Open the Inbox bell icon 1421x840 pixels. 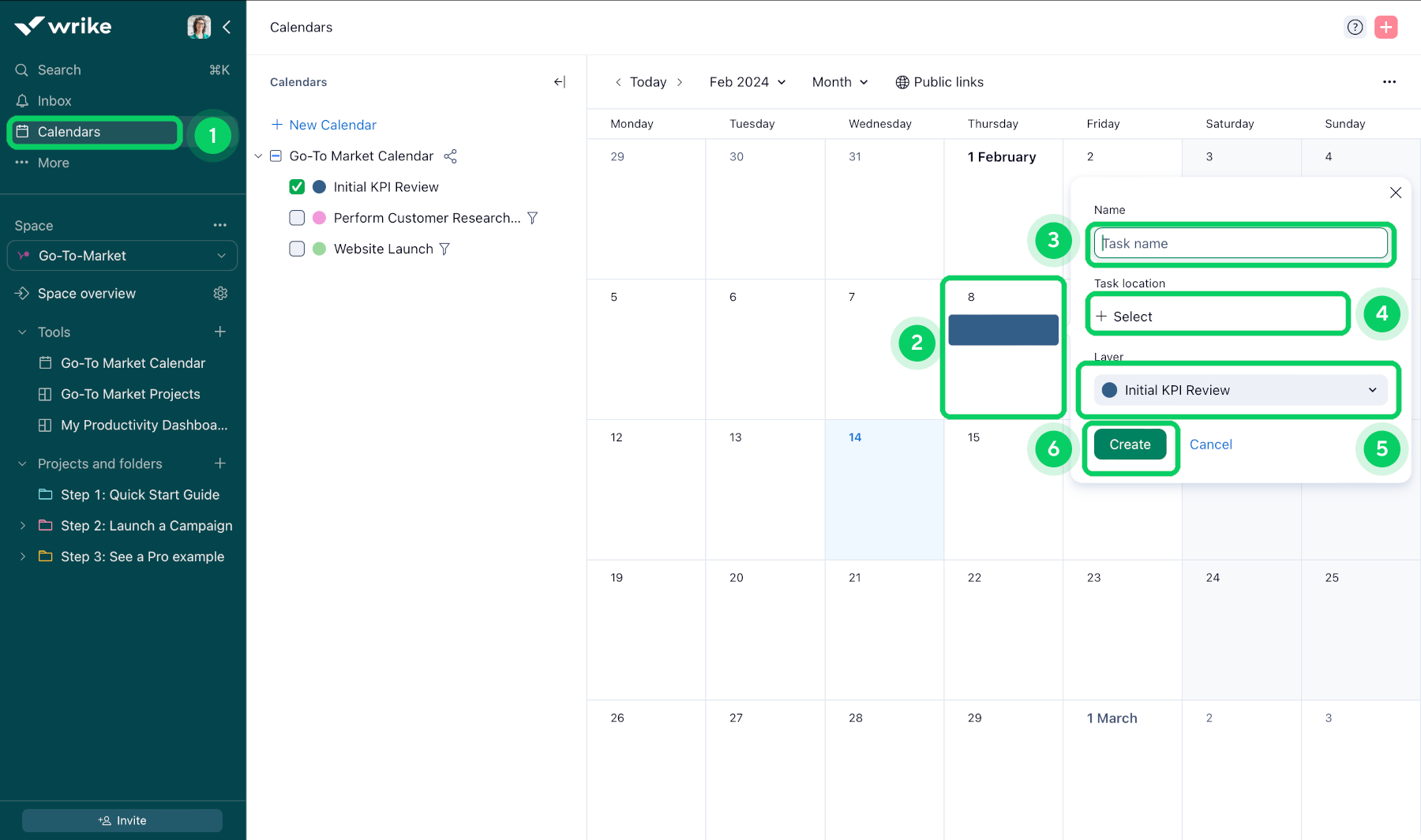pyautogui.click(x=21, y=100)
